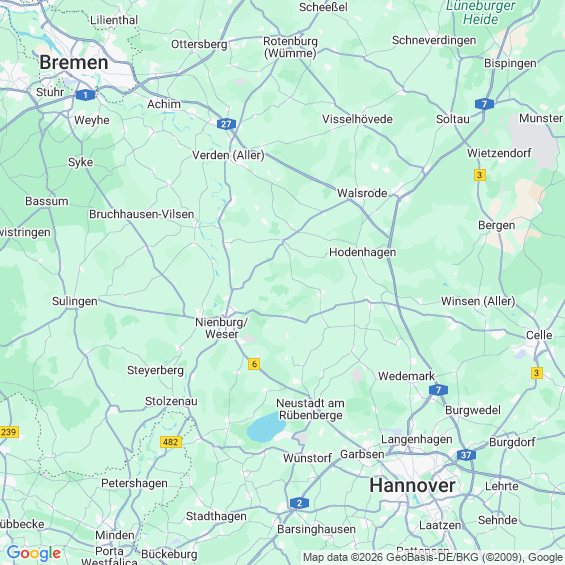Click the yellow 482 road shield
The width and height of the screenshot is (565, 565).
171,442
